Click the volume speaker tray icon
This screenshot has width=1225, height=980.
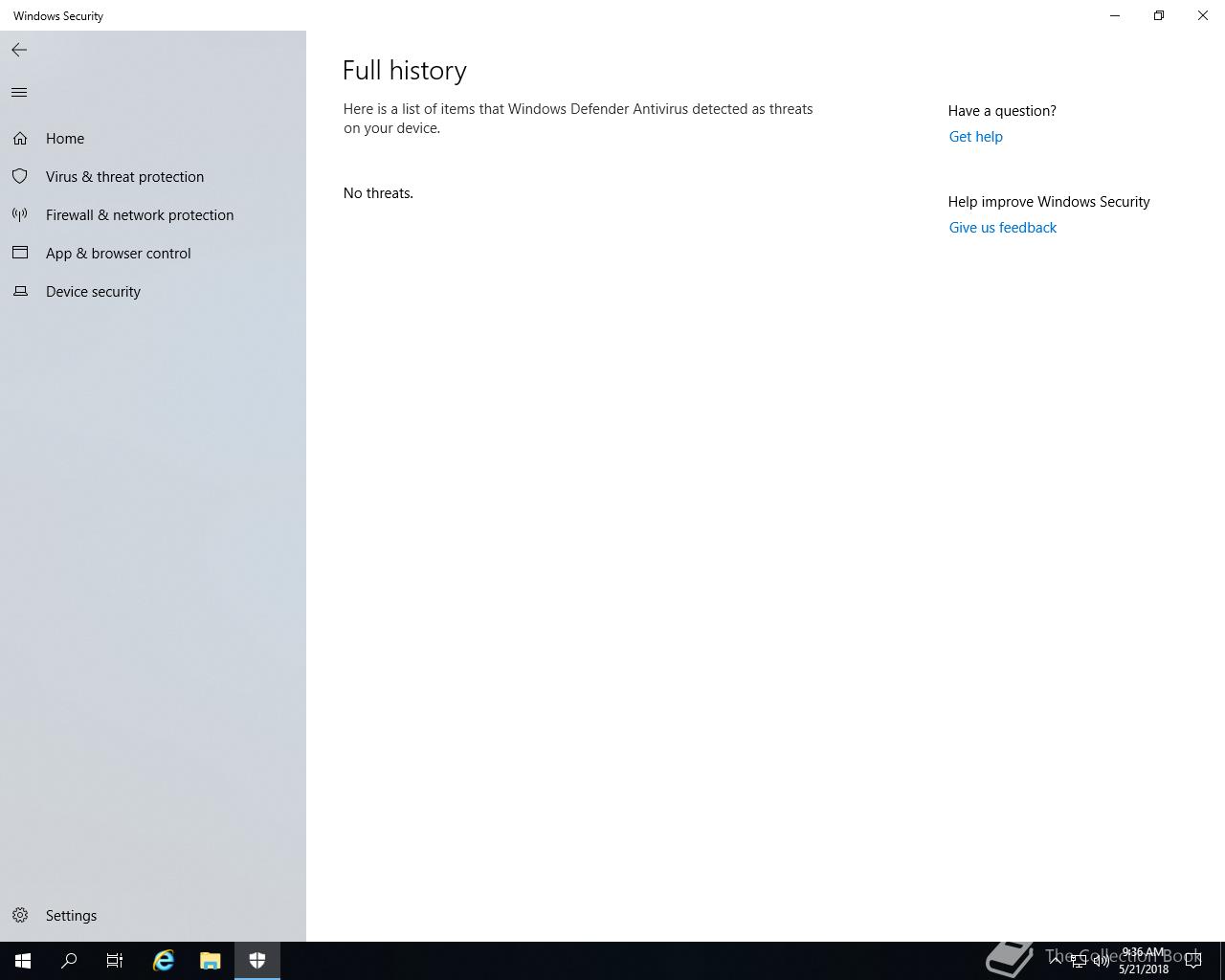(1101, 961)
